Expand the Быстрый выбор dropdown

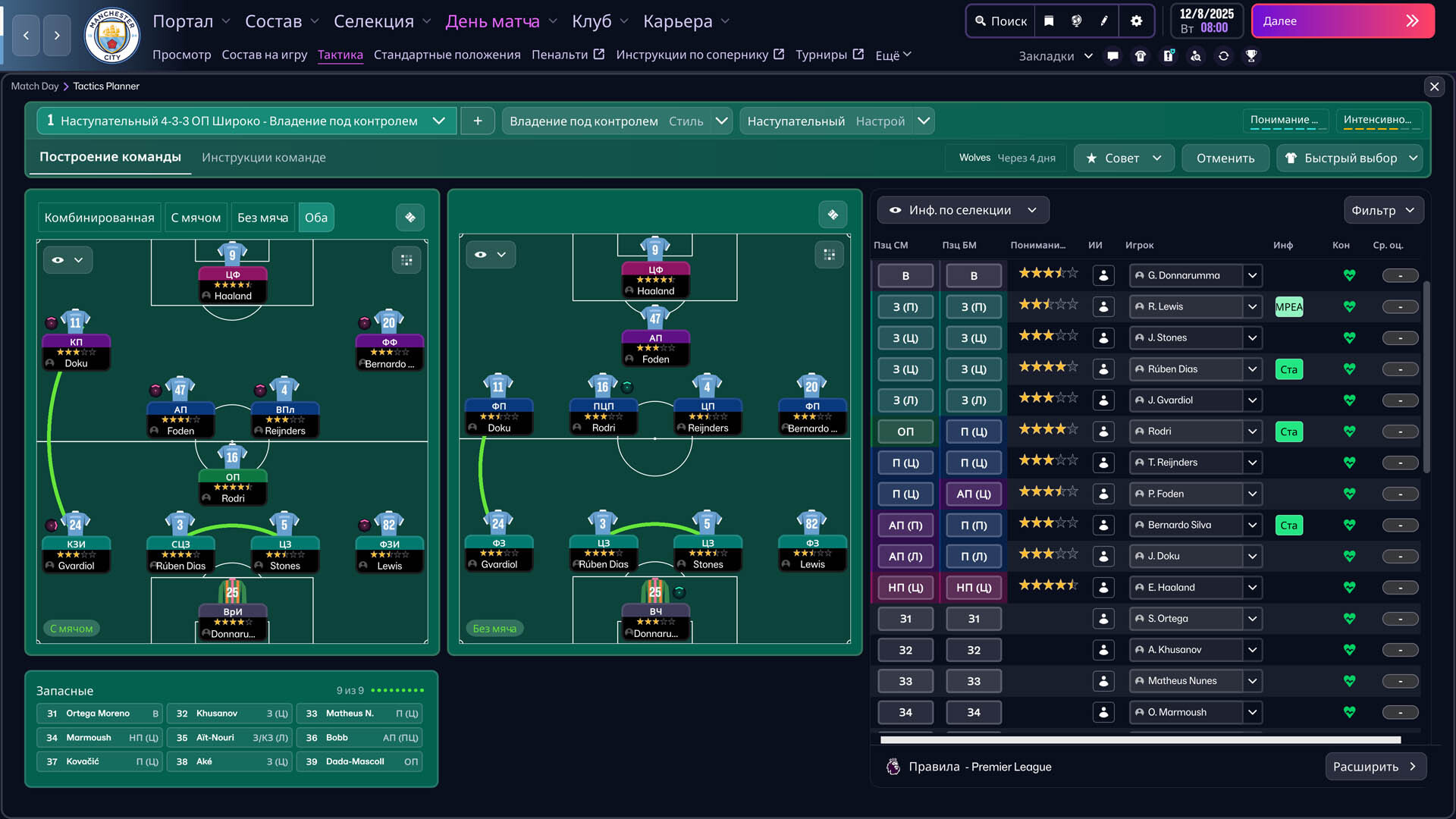(x=1350, y=158)
